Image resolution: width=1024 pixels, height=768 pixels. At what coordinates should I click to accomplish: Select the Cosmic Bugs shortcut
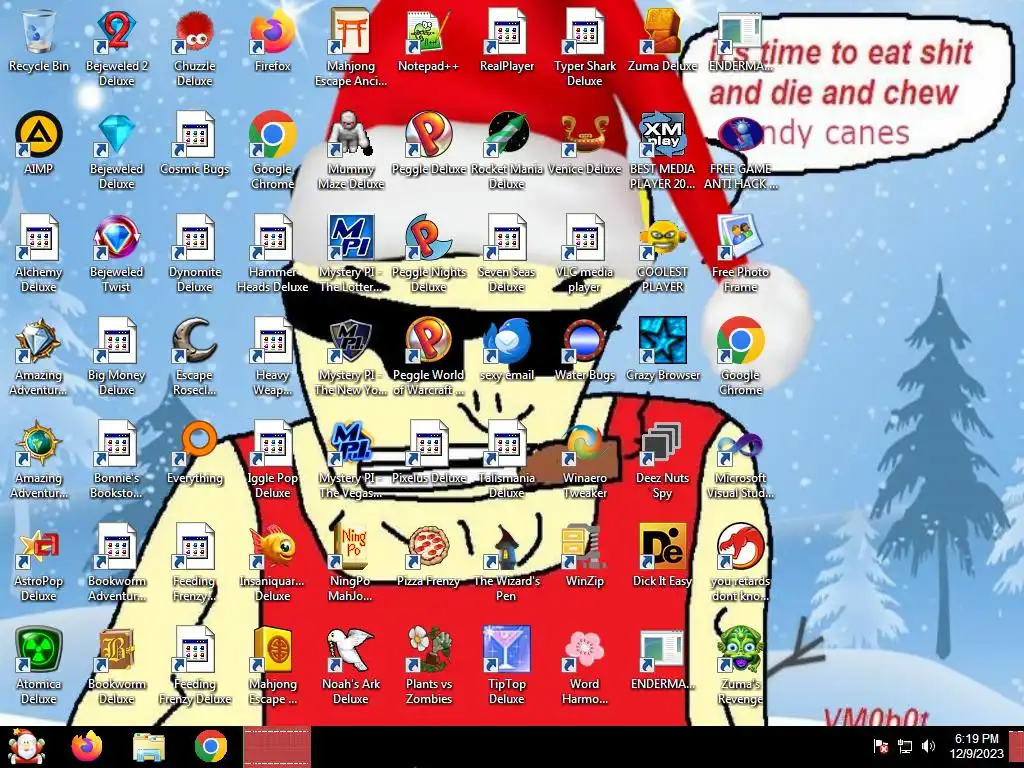click(195, 142)
